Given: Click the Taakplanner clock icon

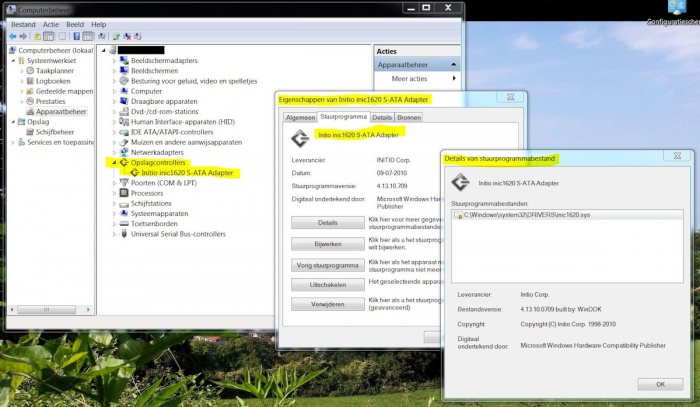Looking at the screenshot, I should [30, 71].
